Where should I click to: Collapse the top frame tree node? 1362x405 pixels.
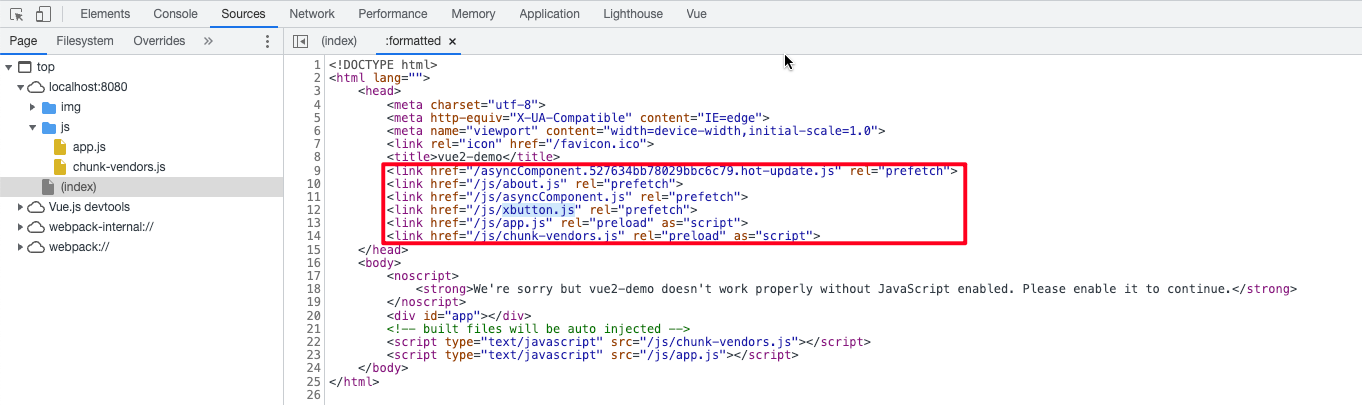click(x=8, y=67)
